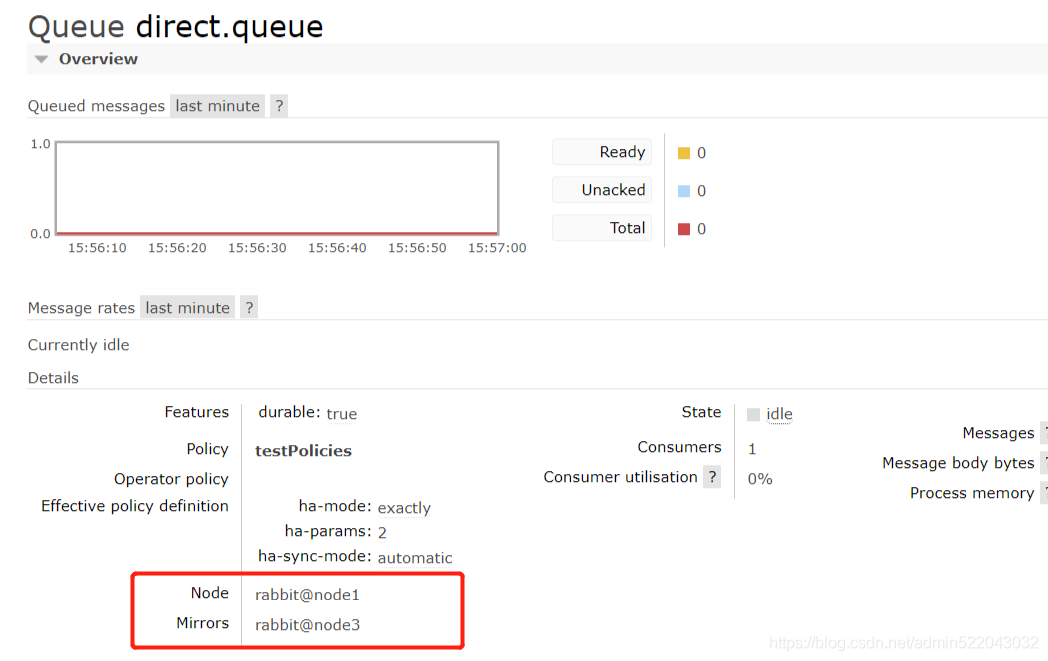Image resolution: width=1048 pixels, height=661 pixels.
Task: Click the grey idle state indicator
Action: click(x=753, y=414)
